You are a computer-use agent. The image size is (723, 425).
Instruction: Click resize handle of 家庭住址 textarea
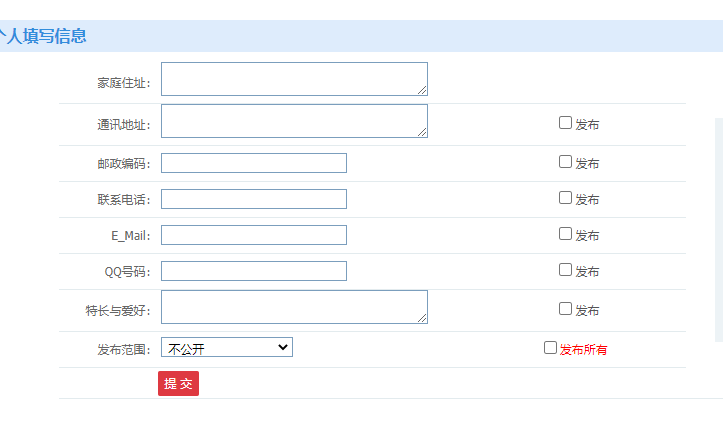(422, 90)
